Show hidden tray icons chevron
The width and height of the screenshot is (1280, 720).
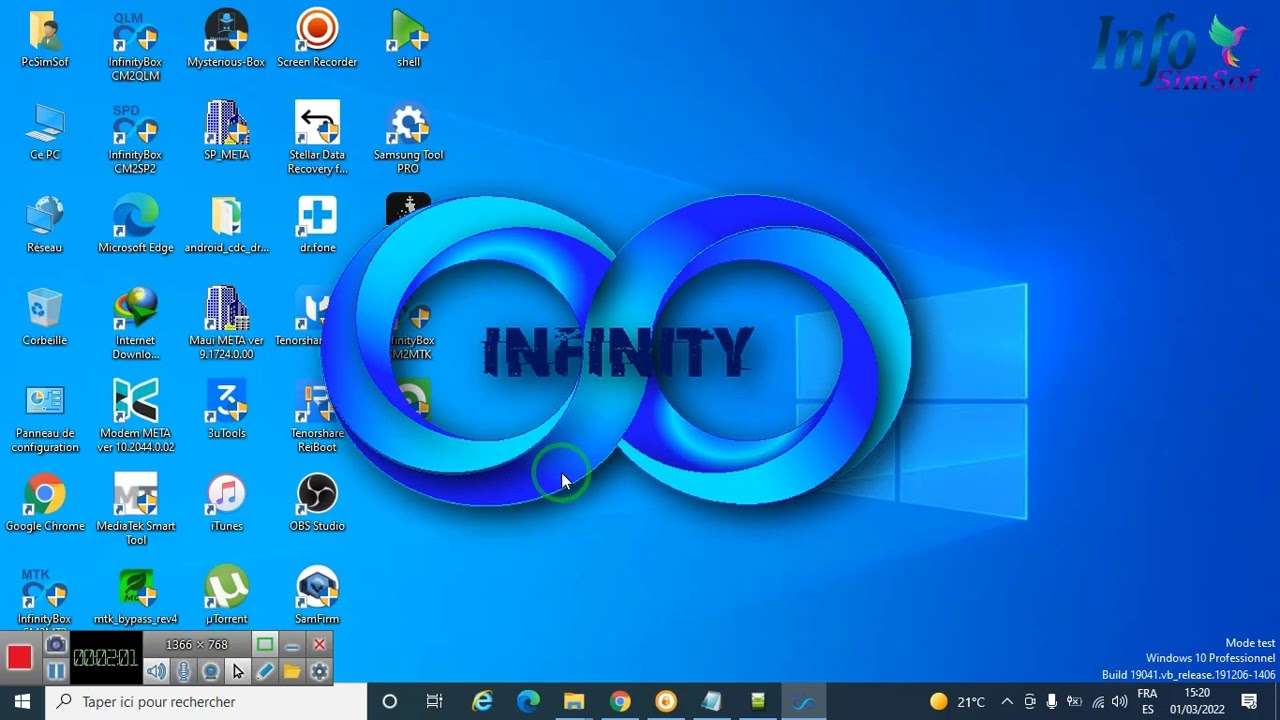[1007, 702]
